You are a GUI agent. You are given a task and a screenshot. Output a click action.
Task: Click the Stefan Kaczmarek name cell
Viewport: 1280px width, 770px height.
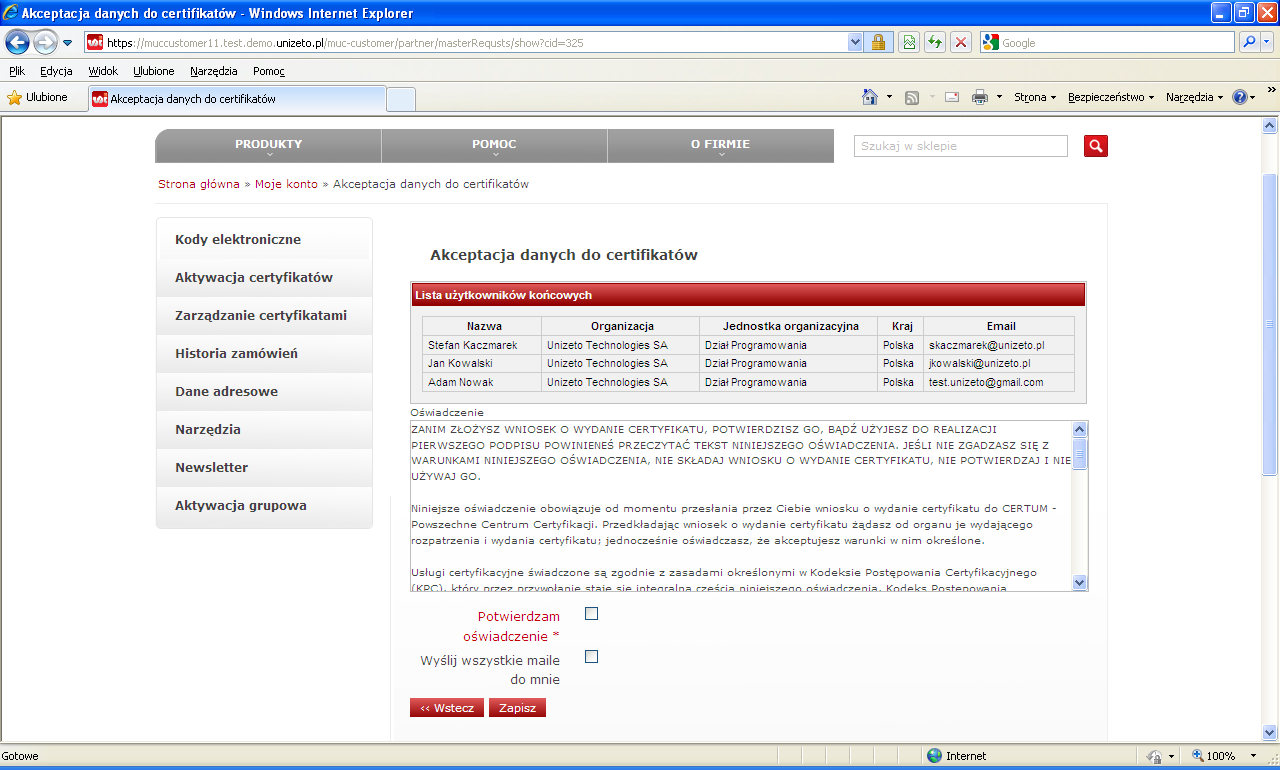click(x=482, y=345)
